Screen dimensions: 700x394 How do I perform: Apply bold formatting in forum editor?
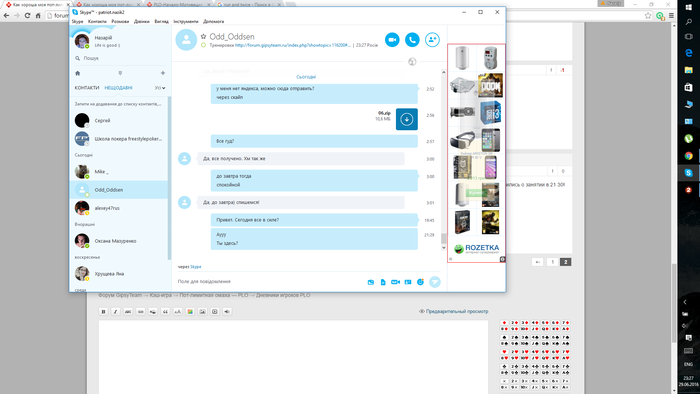click(103, 311)
